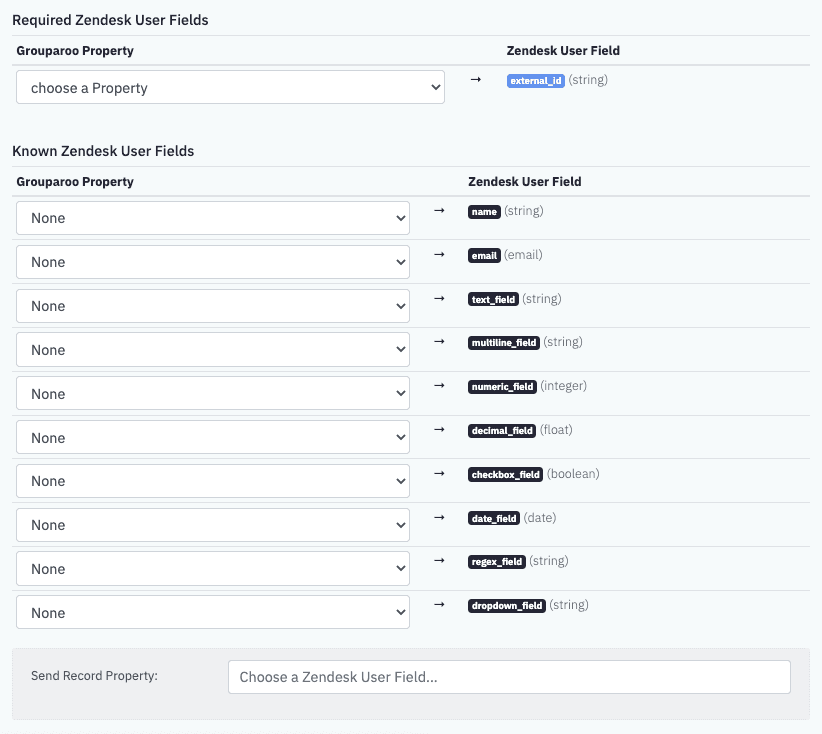Click the Send Record Property label

(94, 676)
